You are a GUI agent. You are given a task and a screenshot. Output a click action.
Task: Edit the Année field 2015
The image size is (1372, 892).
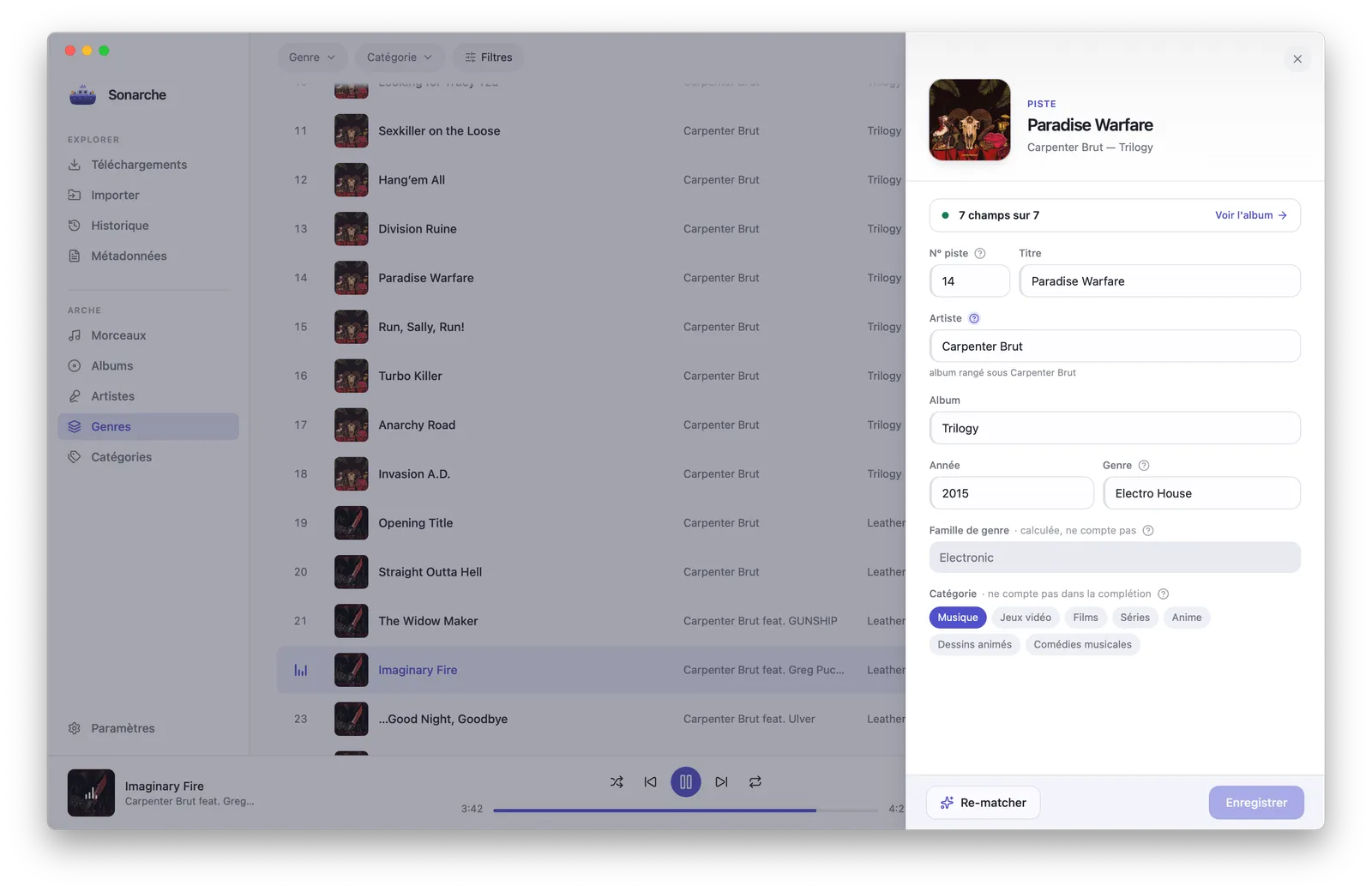click(1012, 494)
